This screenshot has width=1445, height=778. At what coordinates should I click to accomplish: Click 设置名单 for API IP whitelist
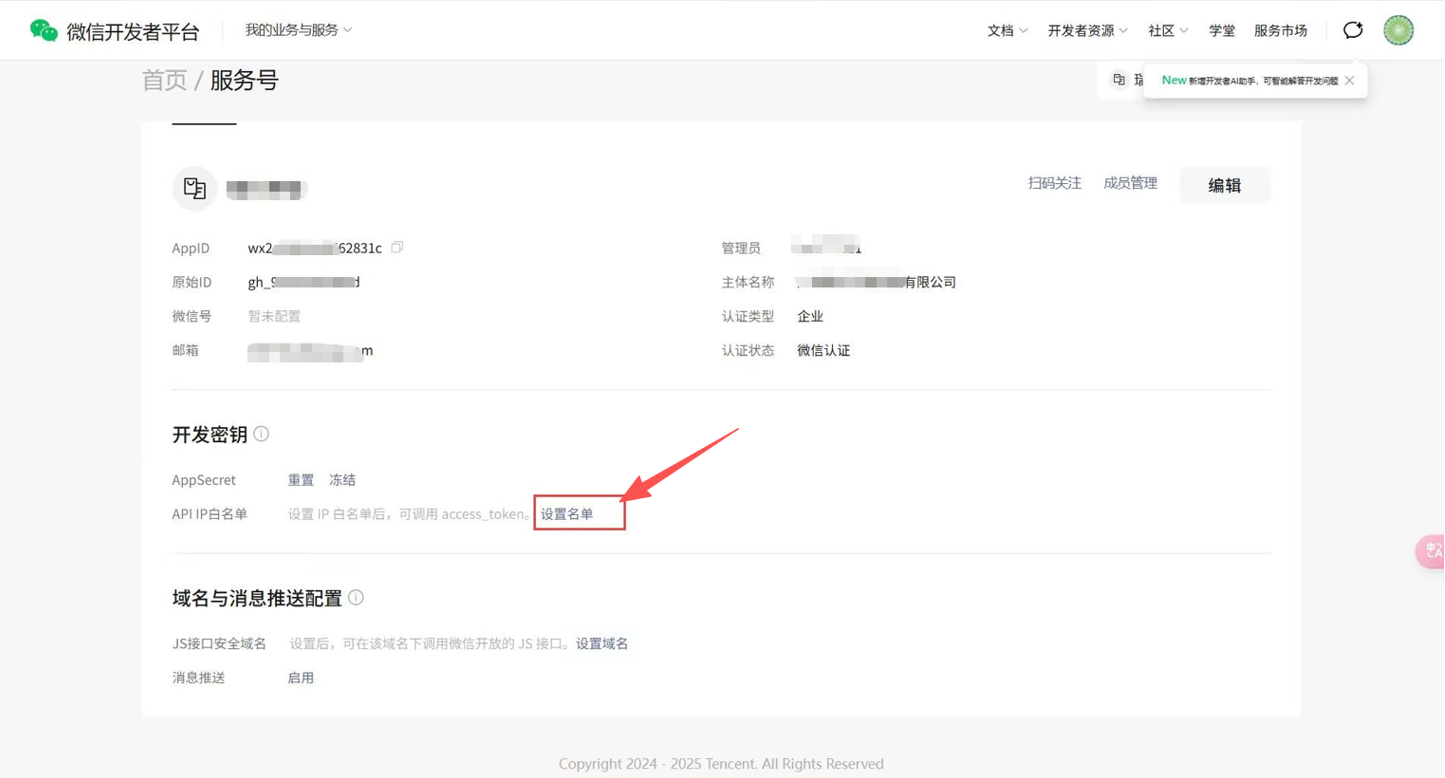pos(567,514)
